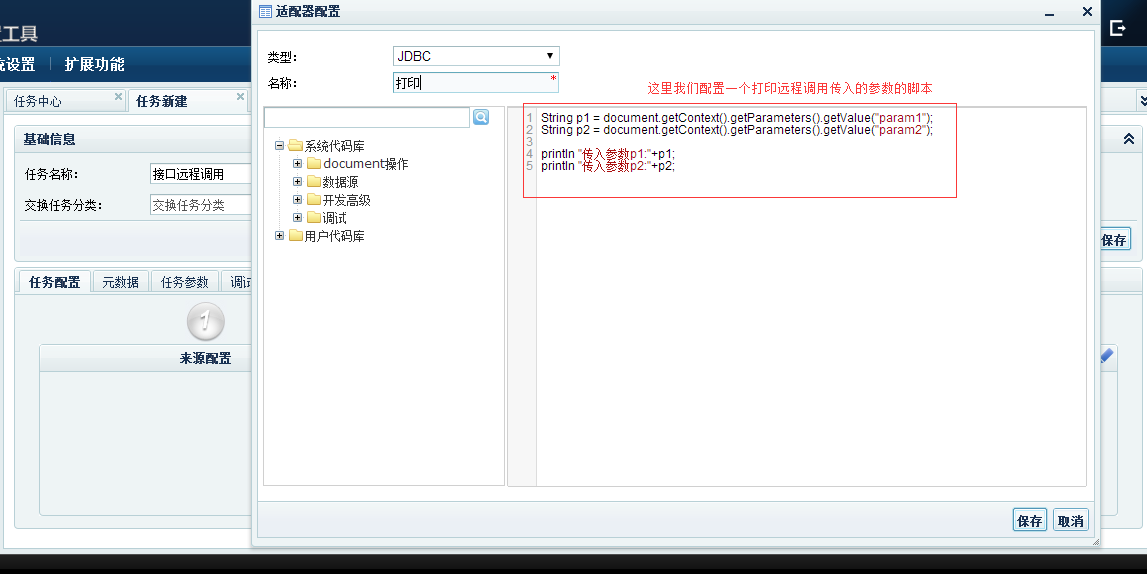
Task: Click the 名称 input field containing 打印
Action: coord(476,83)
